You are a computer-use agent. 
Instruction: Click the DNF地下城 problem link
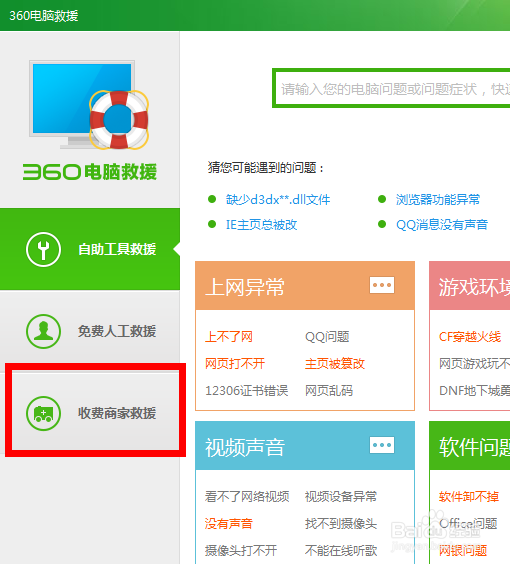point(474,391)
